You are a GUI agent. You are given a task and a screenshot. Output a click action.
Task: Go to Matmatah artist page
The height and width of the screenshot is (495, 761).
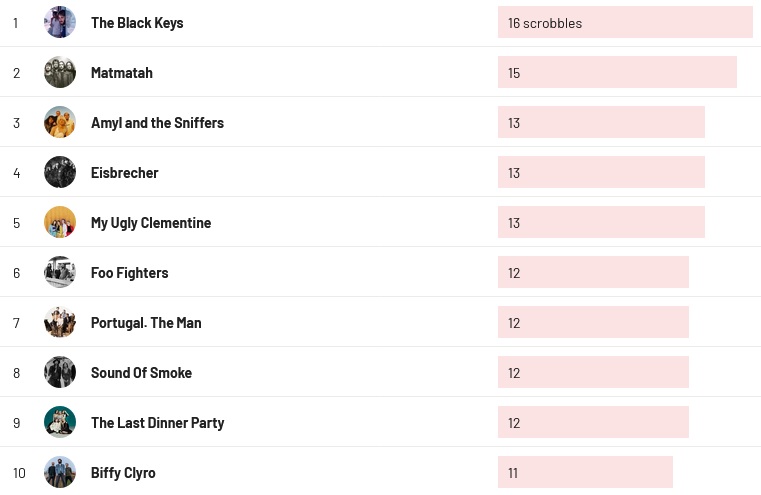pos(122,73)
